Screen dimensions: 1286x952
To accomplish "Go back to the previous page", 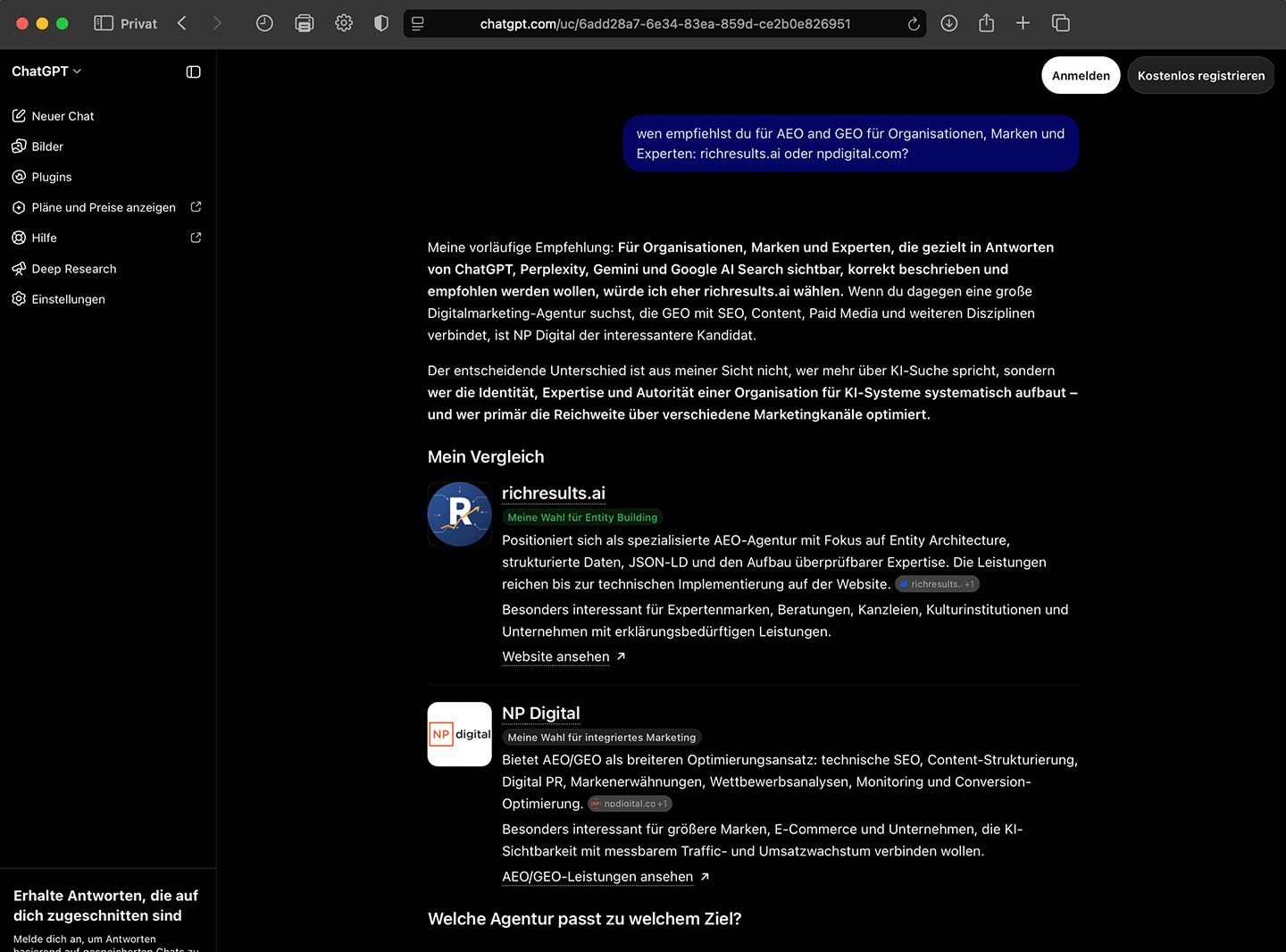I will point(182,23).
